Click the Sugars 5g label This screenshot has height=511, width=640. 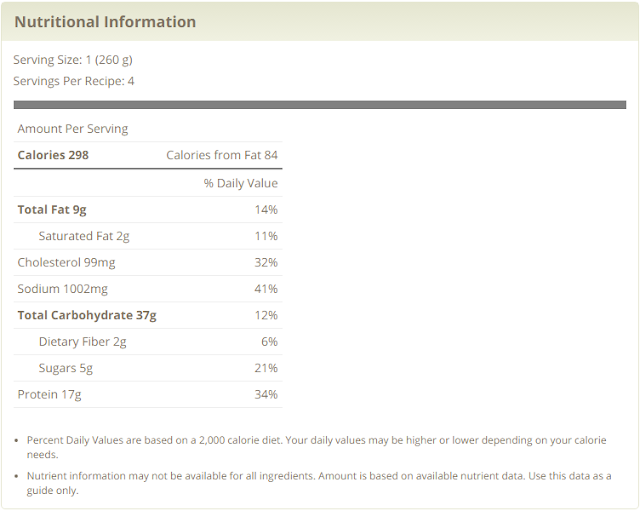66,368
